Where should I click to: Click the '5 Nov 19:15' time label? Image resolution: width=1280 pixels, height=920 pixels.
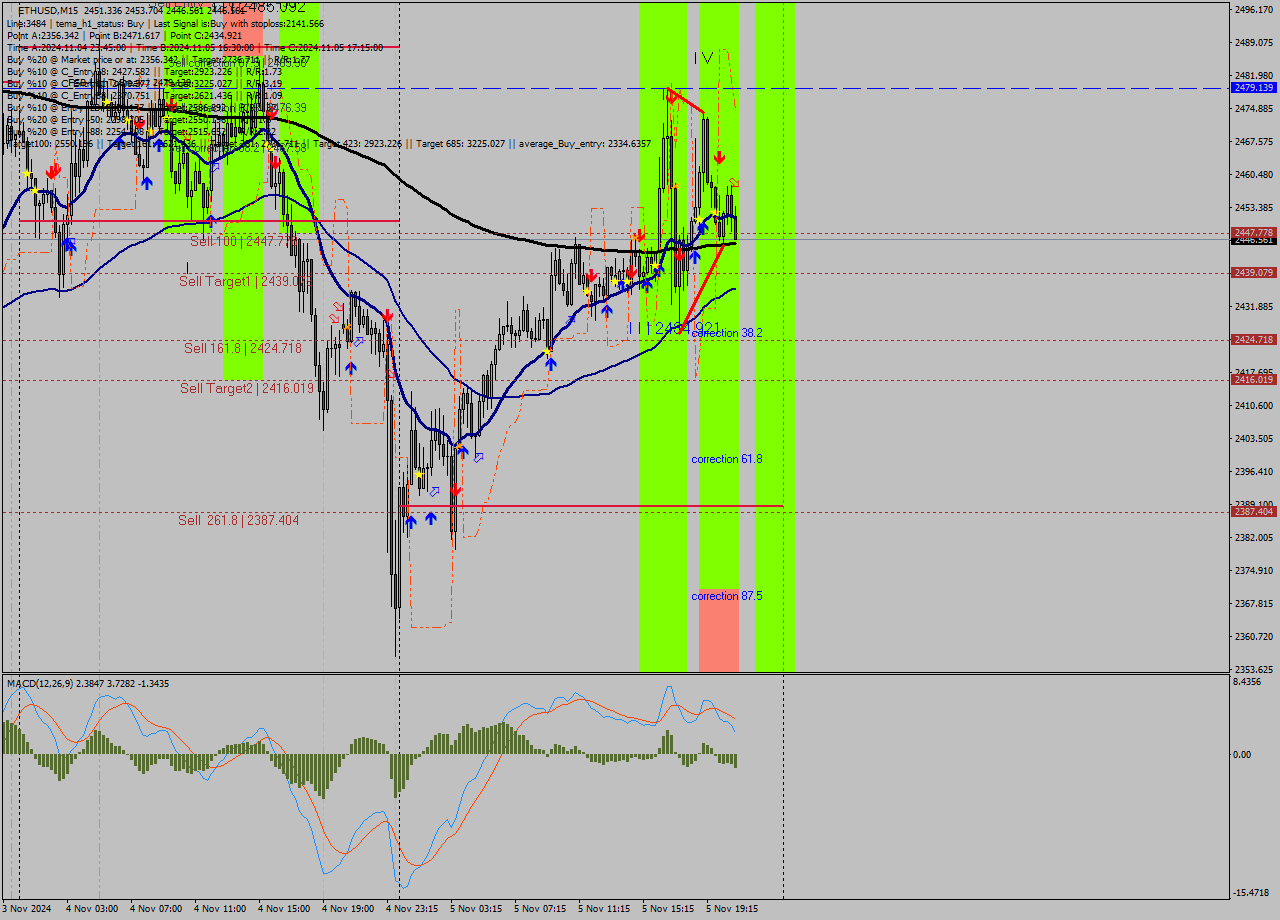point(732,909)
